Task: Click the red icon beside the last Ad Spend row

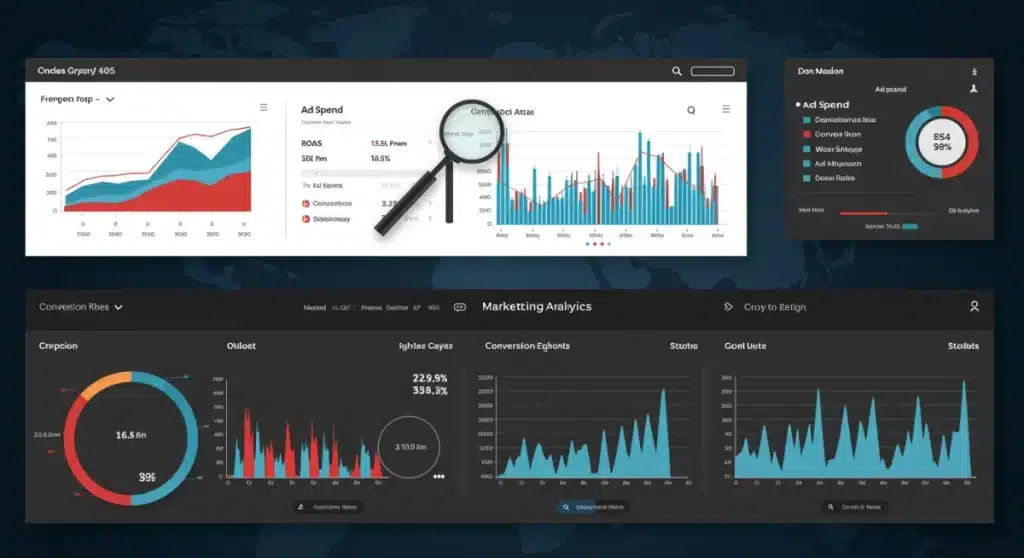Action: [x=306, y=219]
